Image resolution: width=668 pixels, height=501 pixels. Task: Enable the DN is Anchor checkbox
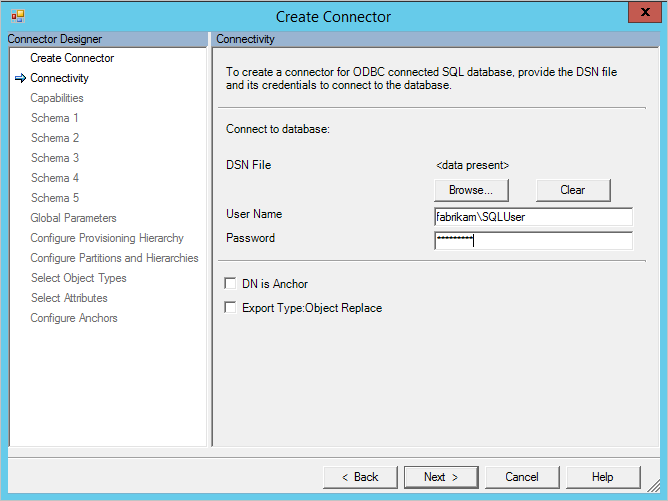coord(230,283)
